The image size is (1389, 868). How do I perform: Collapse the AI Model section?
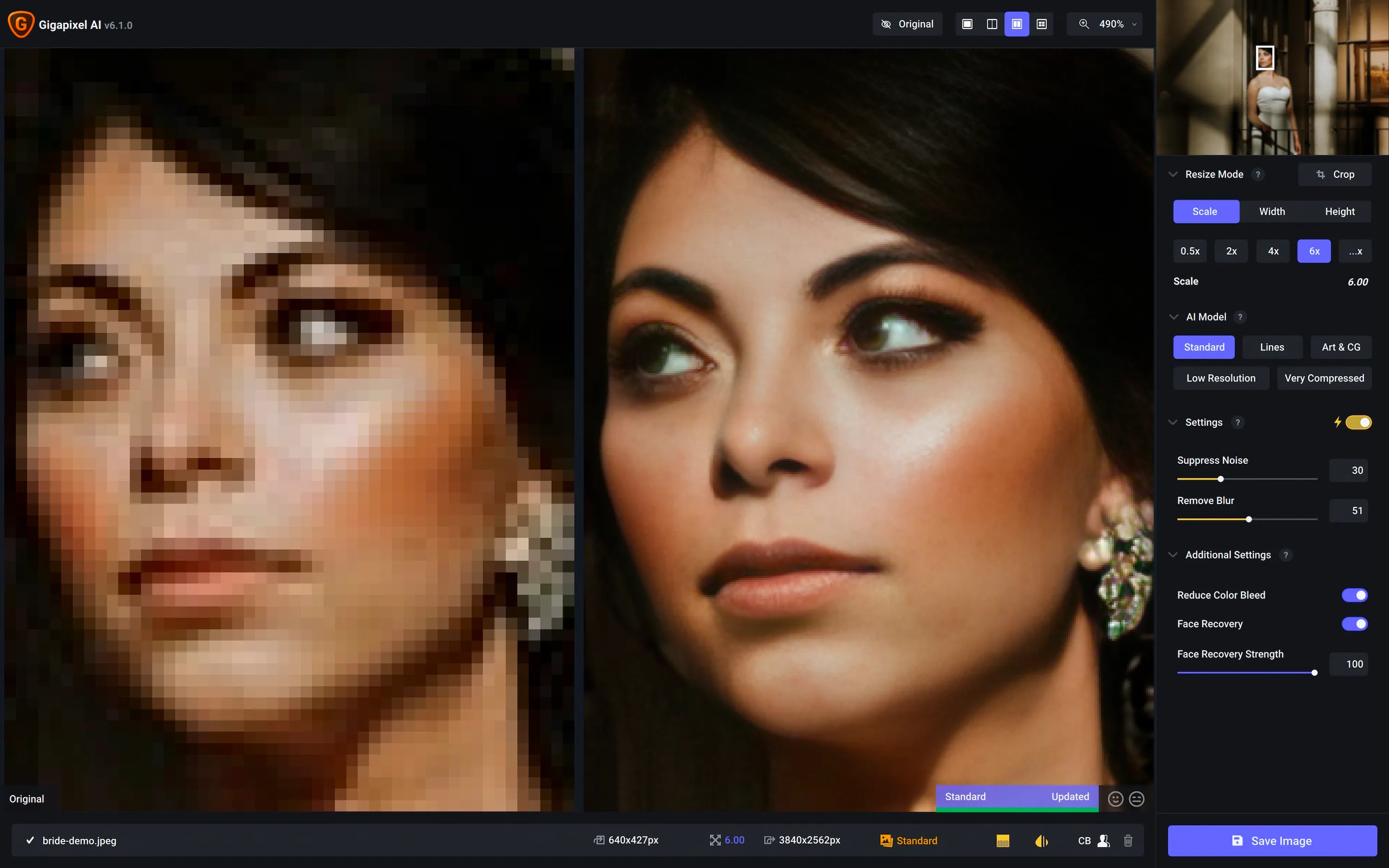(x=1174, y=317)
